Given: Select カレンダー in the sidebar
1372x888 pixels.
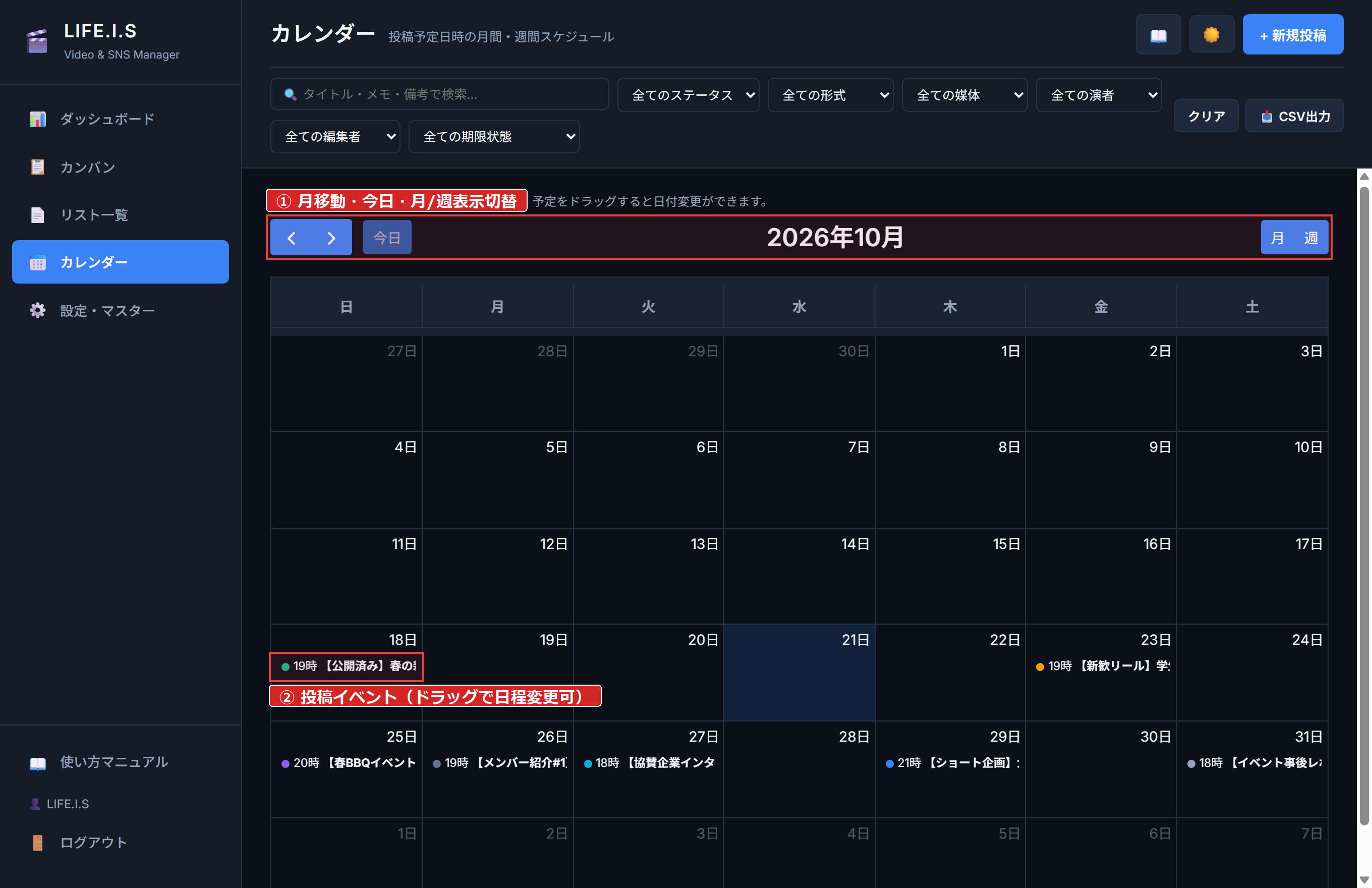Looking at the screenshot, I should click(x=121, y=262).
